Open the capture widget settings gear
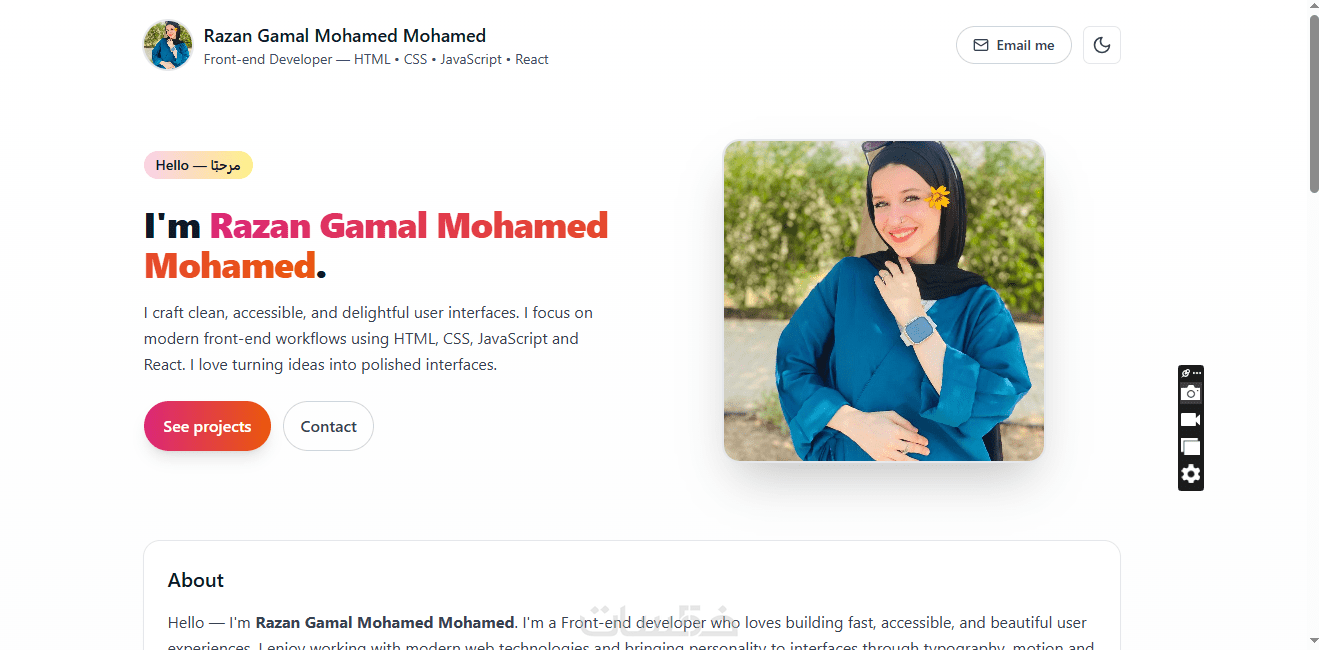This screenshot has width=1319, height=650. [1190, 474]
